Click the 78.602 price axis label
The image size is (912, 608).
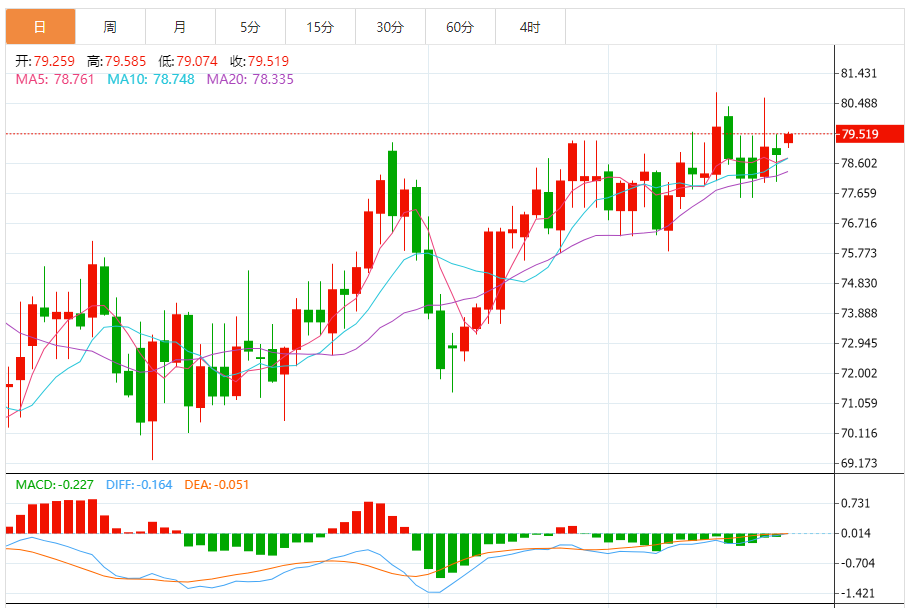click(859, 163)
